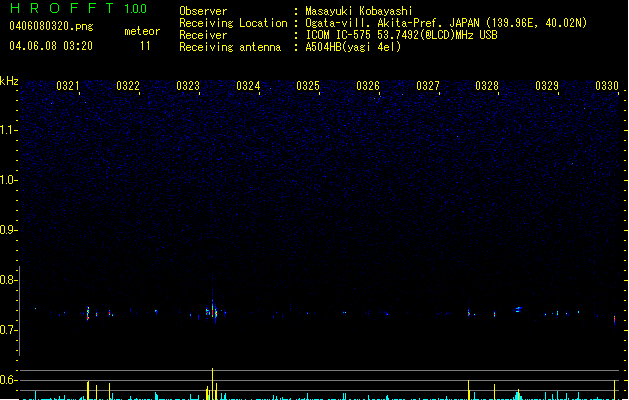Screen dimensions: 629x400
Task: Click the strong meteor echo after 0323
Action: (x=213, y=311)
